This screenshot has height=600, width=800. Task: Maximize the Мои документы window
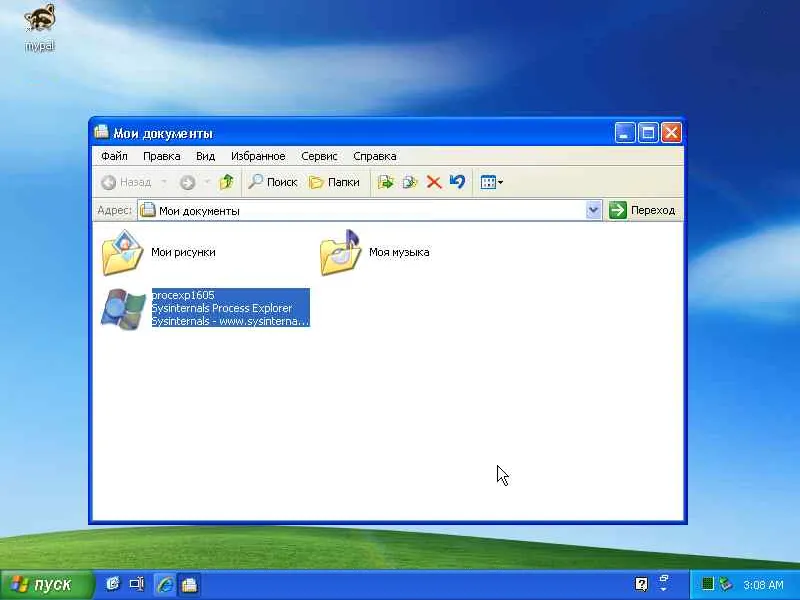coord(648,133)
